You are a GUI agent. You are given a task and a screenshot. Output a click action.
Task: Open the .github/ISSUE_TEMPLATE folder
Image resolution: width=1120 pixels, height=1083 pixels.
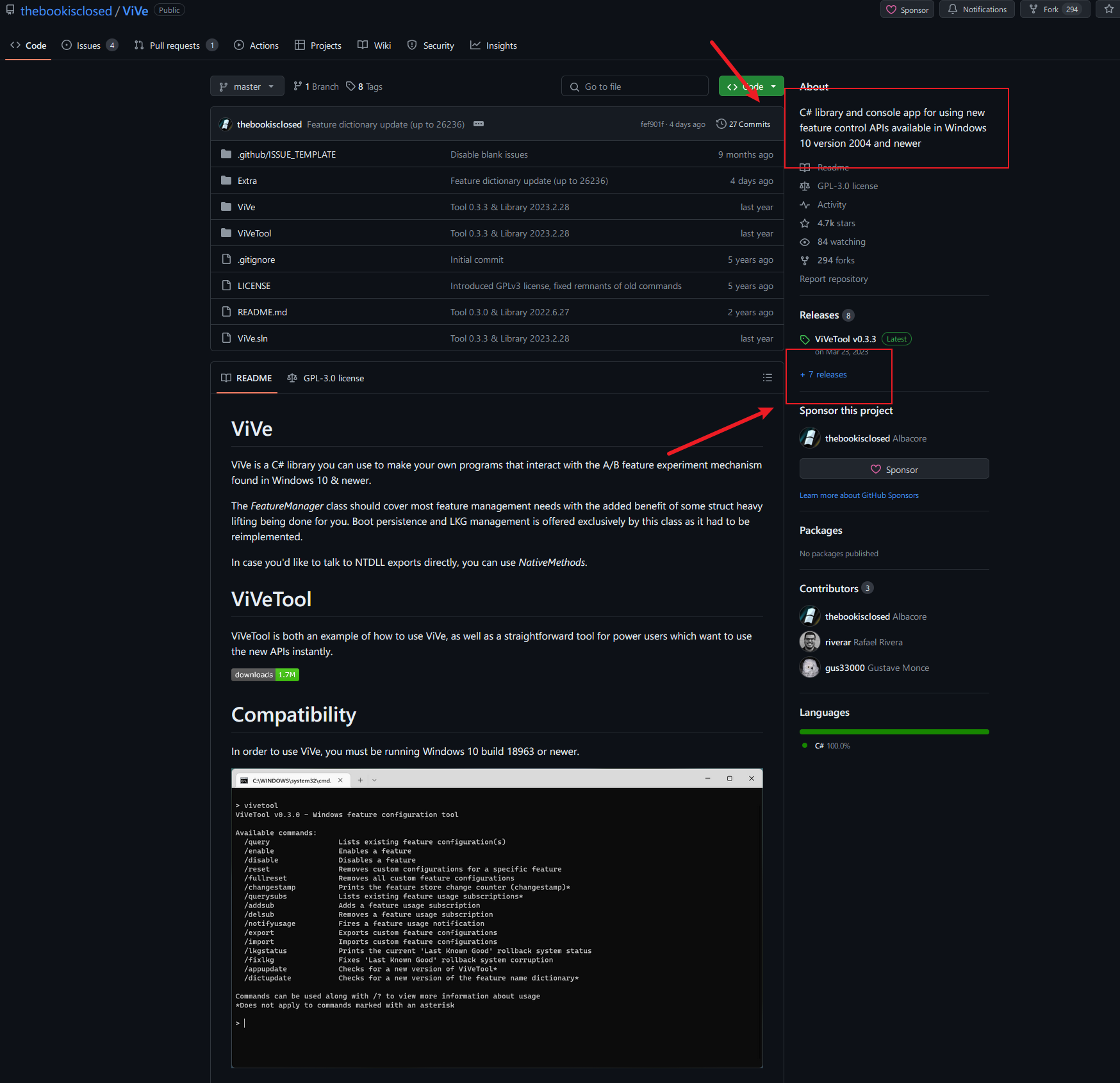click(x=286, y=154)
